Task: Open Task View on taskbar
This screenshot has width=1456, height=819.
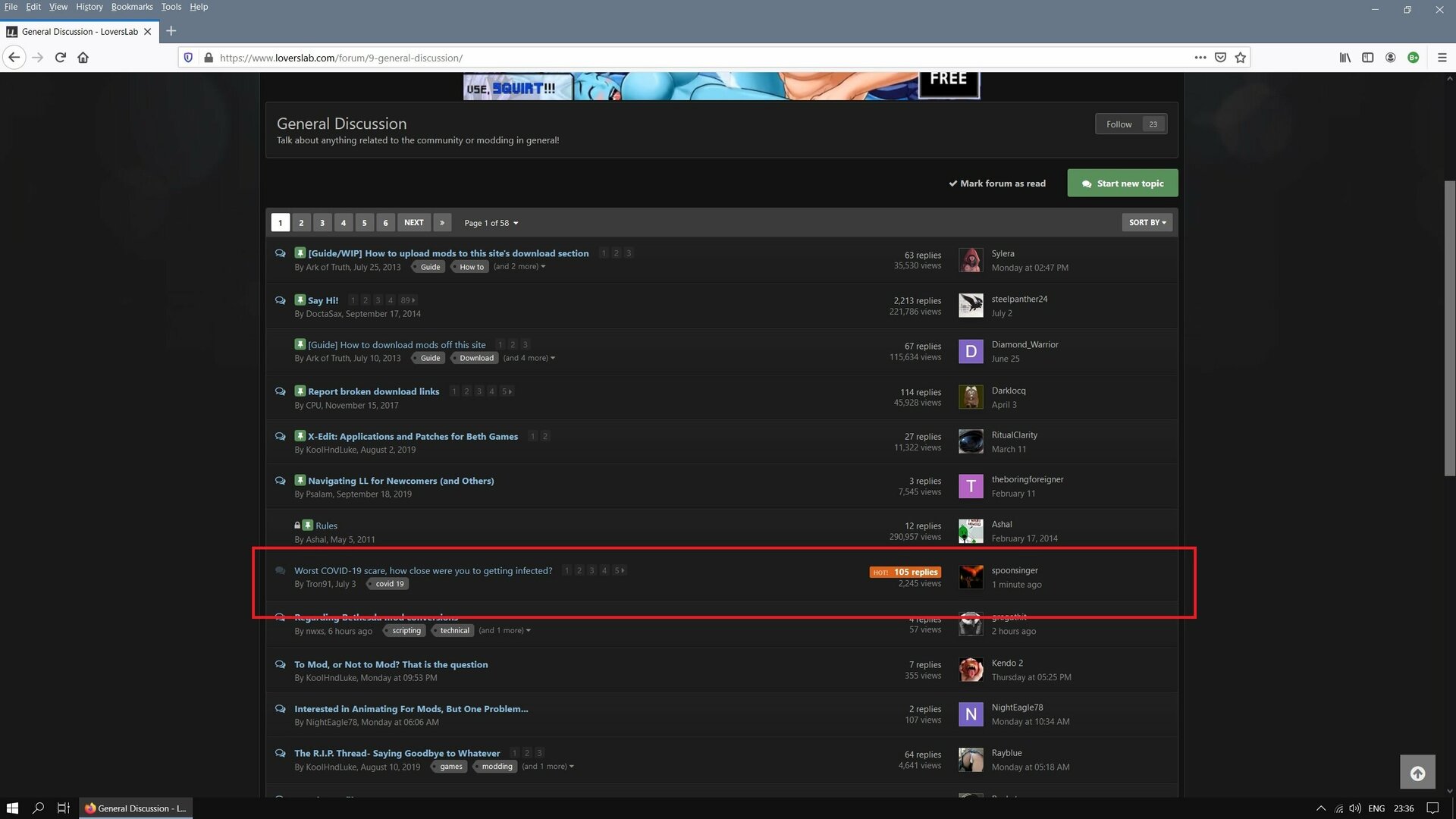Action: pyautogui.click(x=64, y=808)
